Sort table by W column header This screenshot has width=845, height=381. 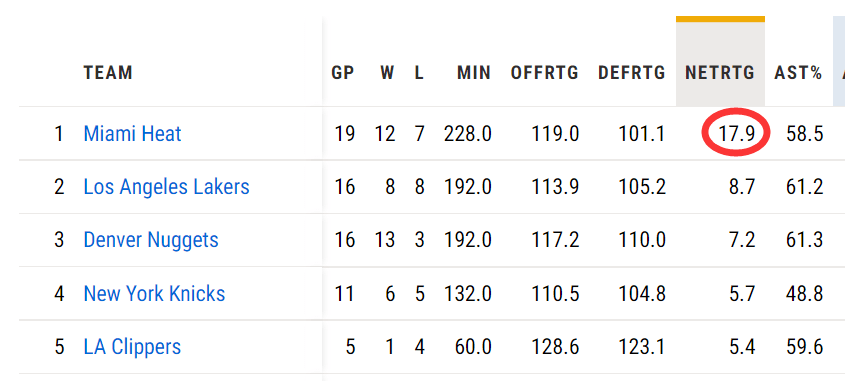coord(387,73)
